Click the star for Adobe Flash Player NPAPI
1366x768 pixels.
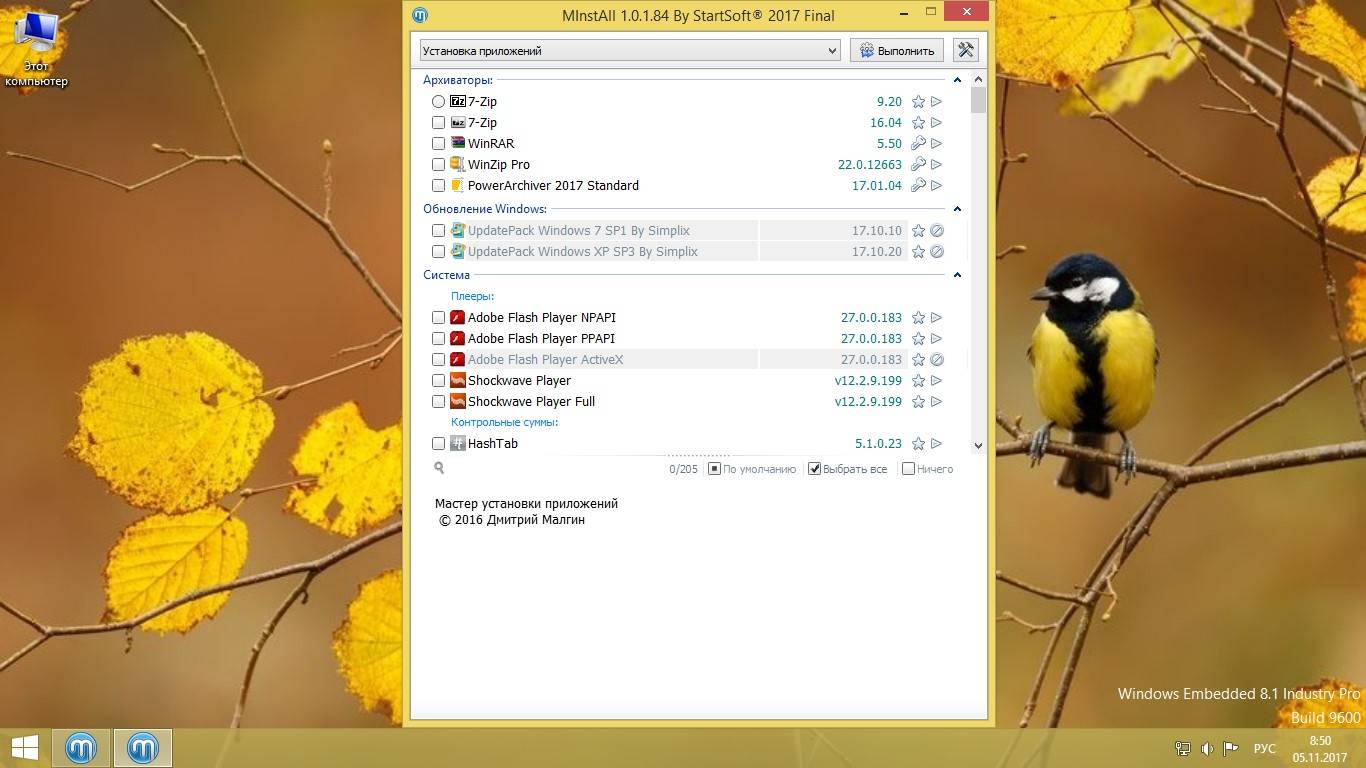[x=918, y=318]
